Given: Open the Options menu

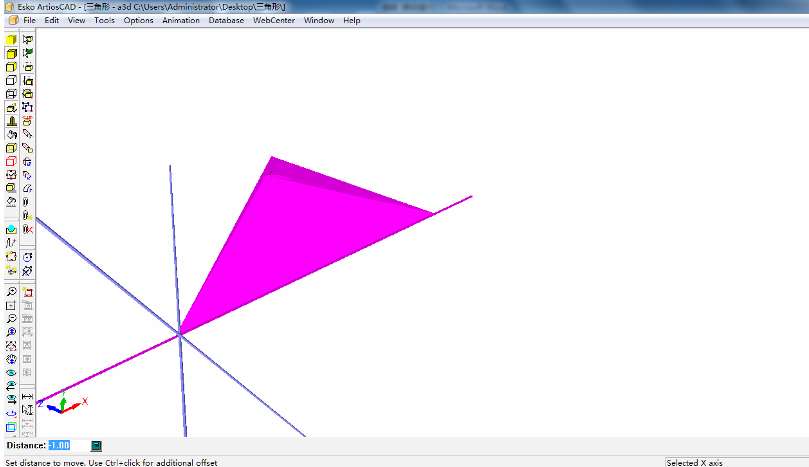Looking at the screenshot, I should [x=139, y=20].
